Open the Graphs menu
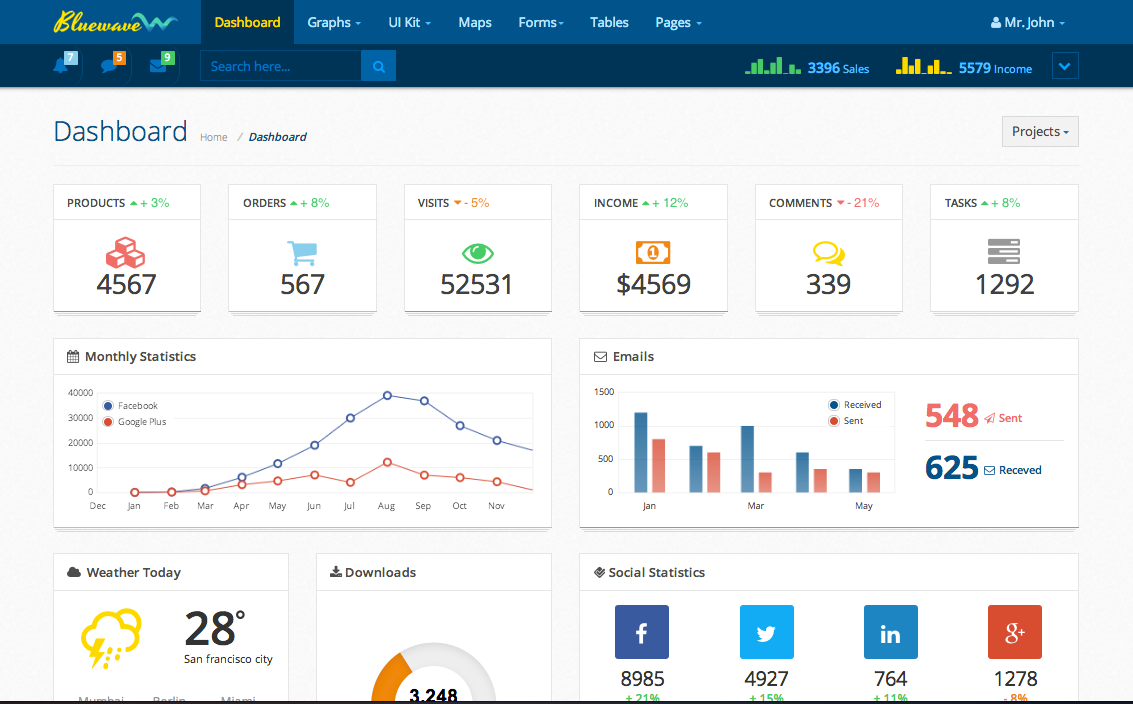Screen dimensions: 1133x704 (x=333, y=22)
